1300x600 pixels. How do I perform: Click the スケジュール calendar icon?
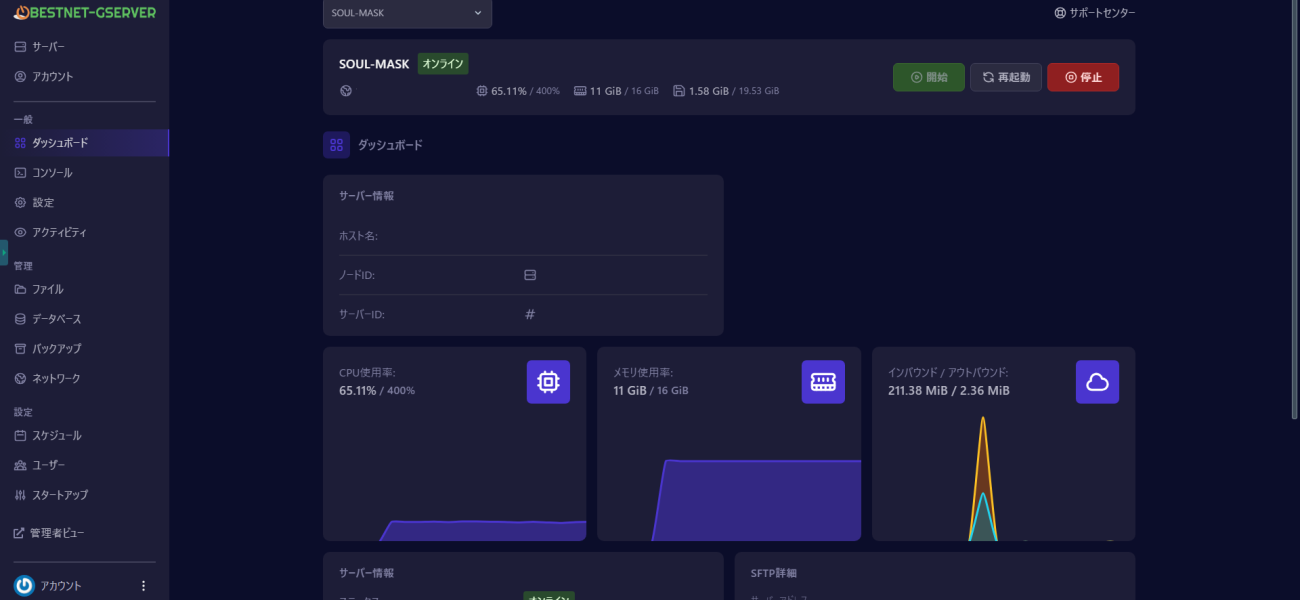20,436
